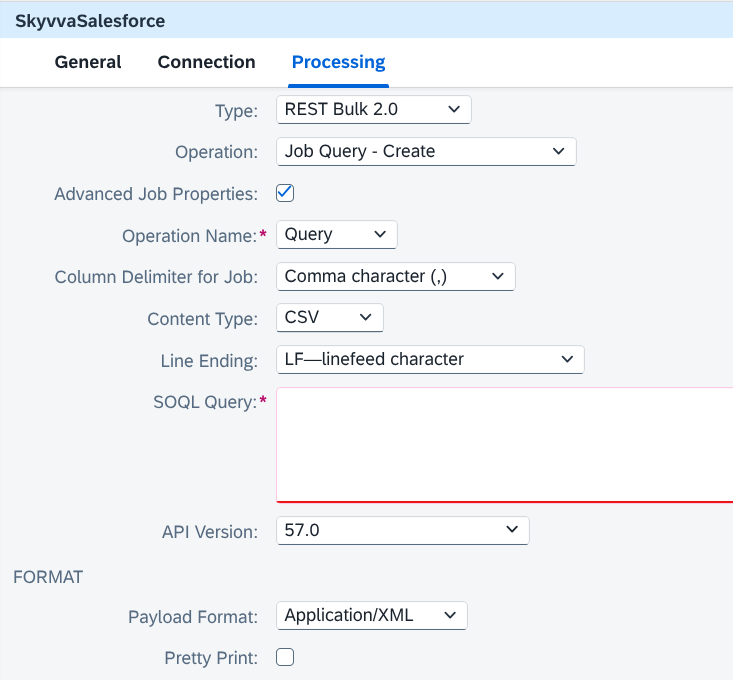Expand the Line Ending dropdown
Screen dimensions: 733x680
430,359
